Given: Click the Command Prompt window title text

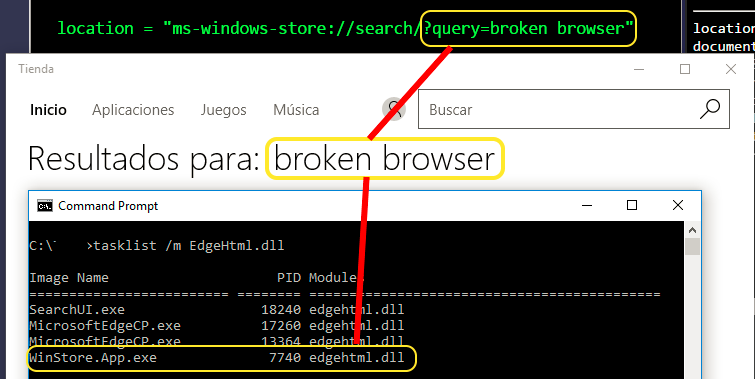Looking at the screenshot, I should click(x=108, y=206).
